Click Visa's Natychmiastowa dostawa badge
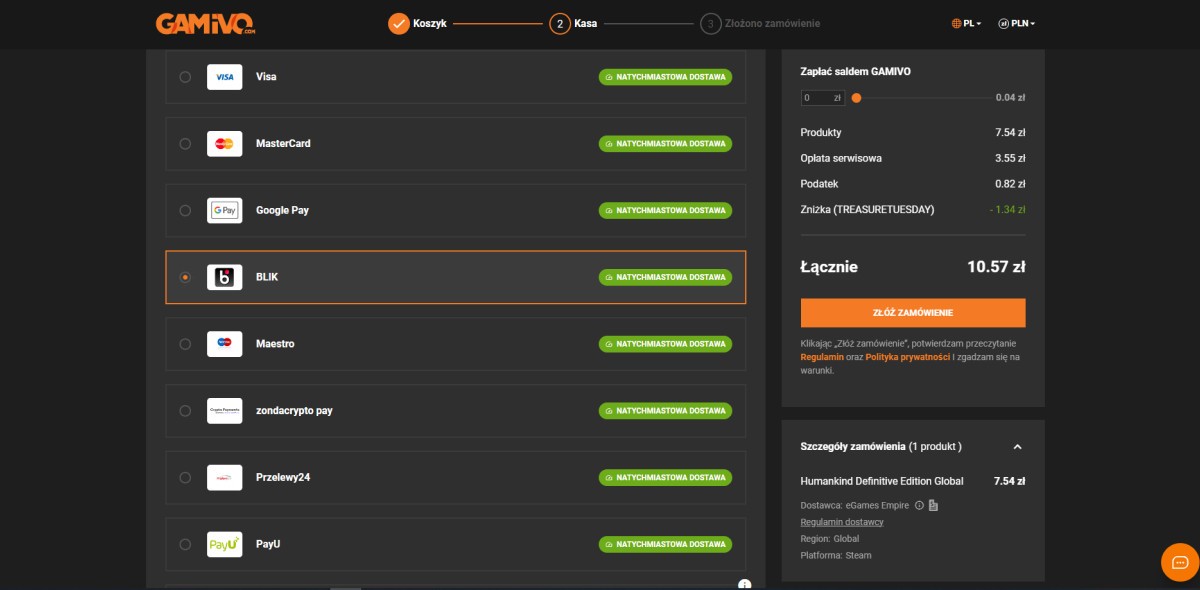 tap(666, 77)
